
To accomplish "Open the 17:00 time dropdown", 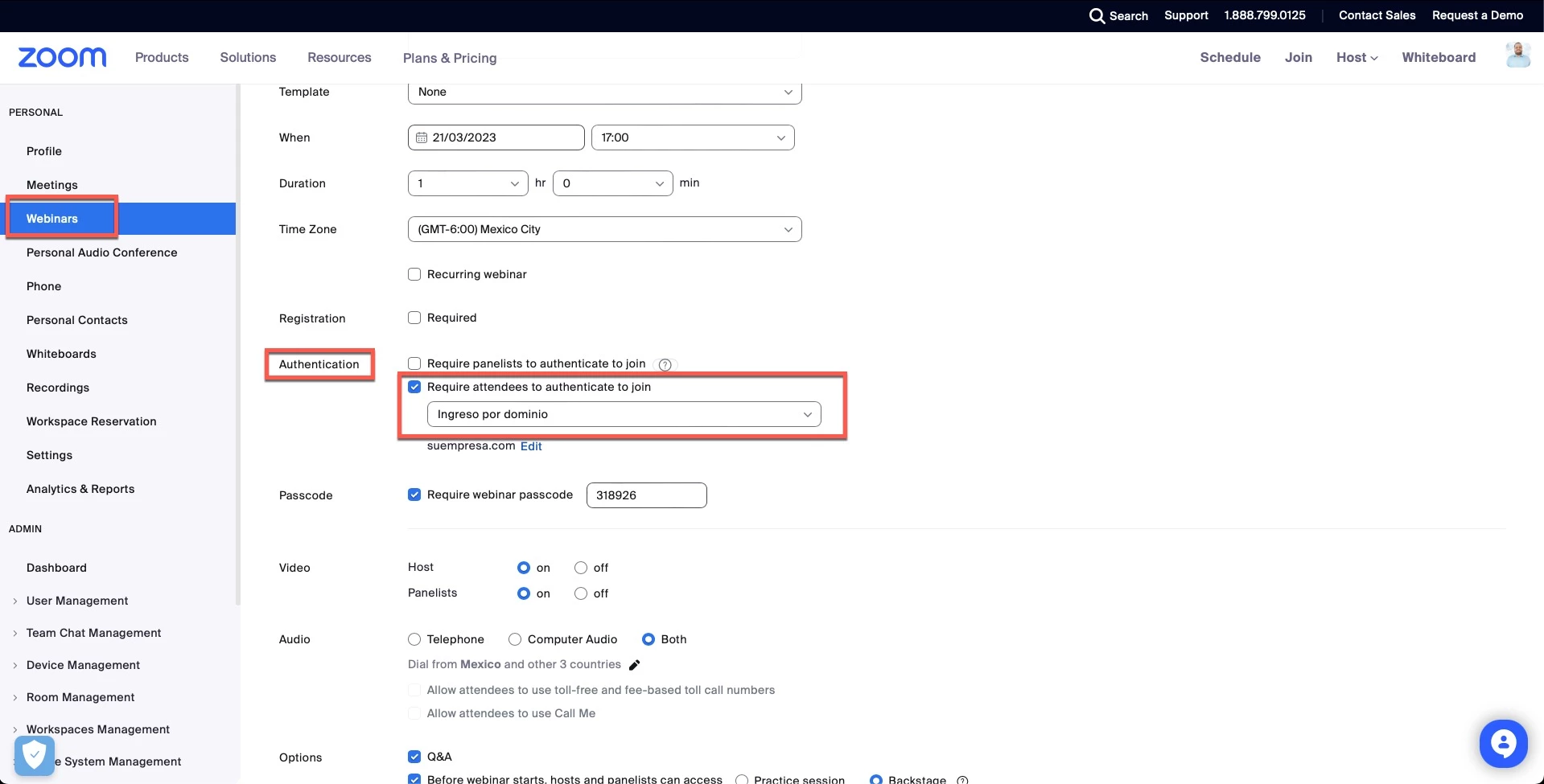I will pyautogui.click(x=693, y=138).
